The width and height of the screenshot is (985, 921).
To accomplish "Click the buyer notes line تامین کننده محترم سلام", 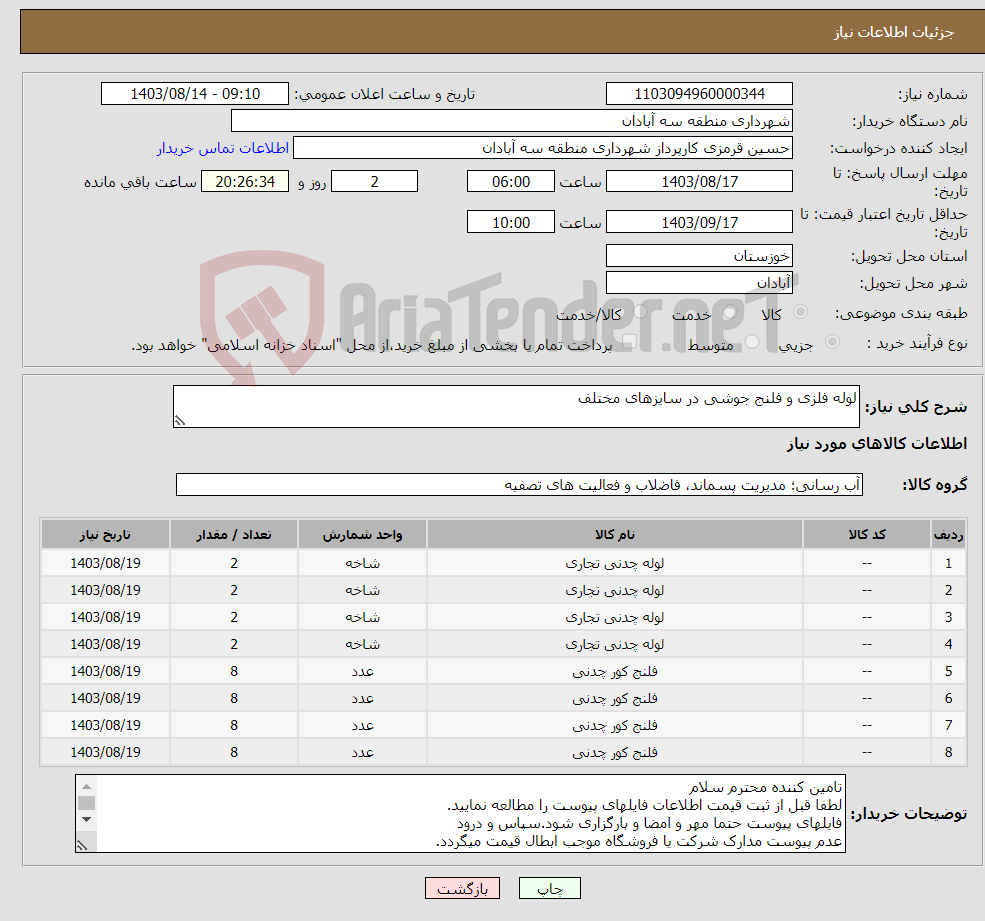I will click(765, 787).
